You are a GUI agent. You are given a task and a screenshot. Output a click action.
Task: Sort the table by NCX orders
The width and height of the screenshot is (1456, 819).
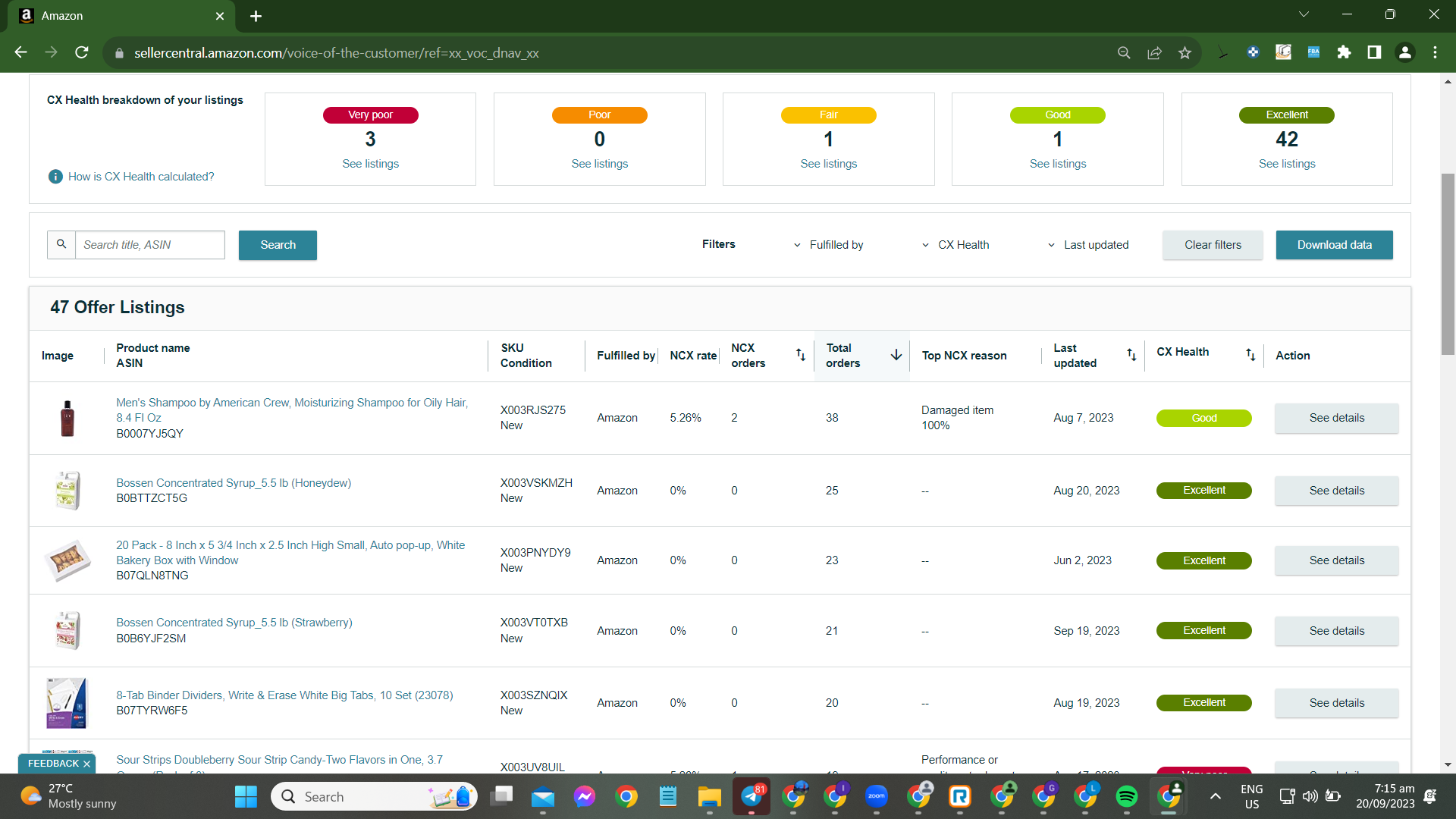(800, 355)
